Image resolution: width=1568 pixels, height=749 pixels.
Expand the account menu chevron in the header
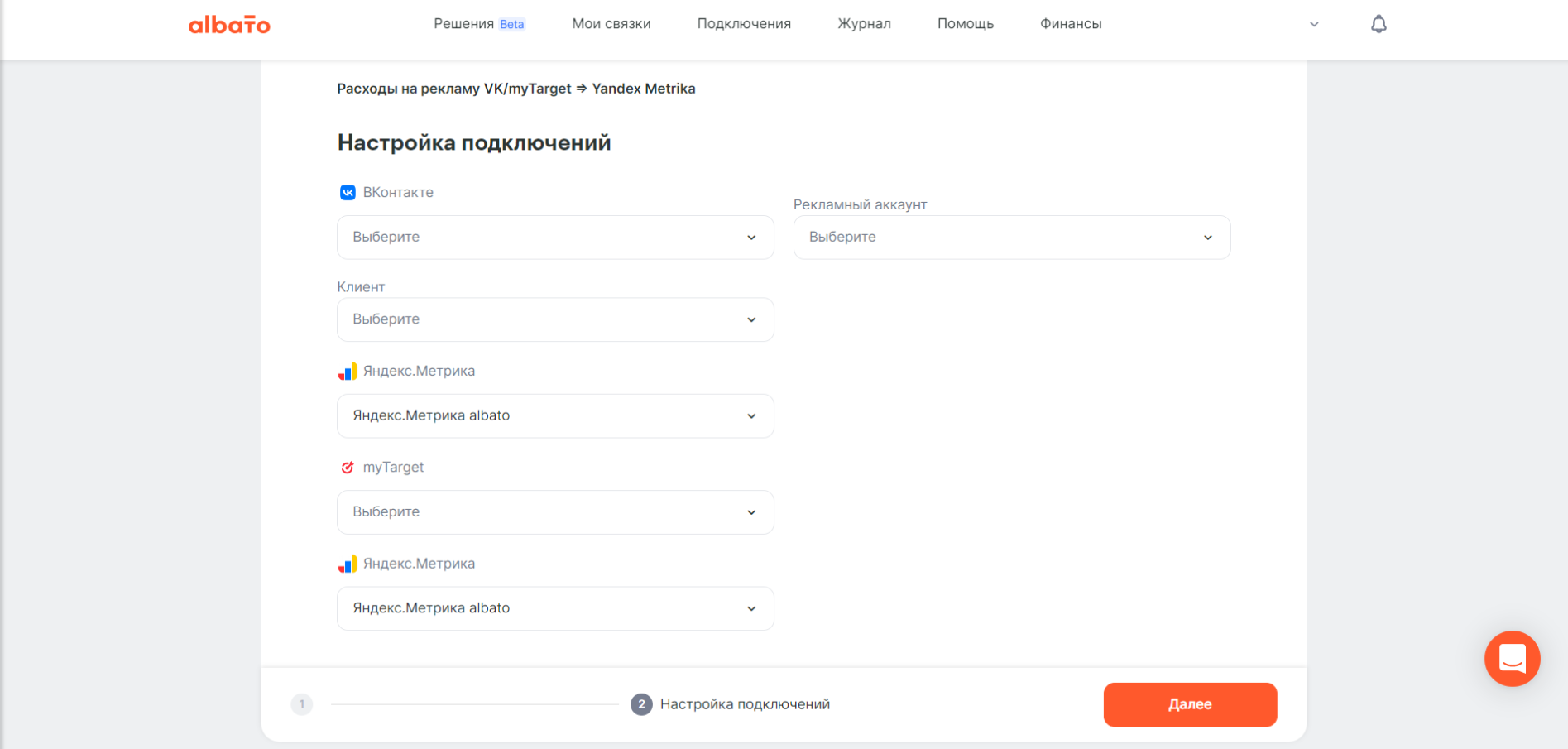point(1313,24)
